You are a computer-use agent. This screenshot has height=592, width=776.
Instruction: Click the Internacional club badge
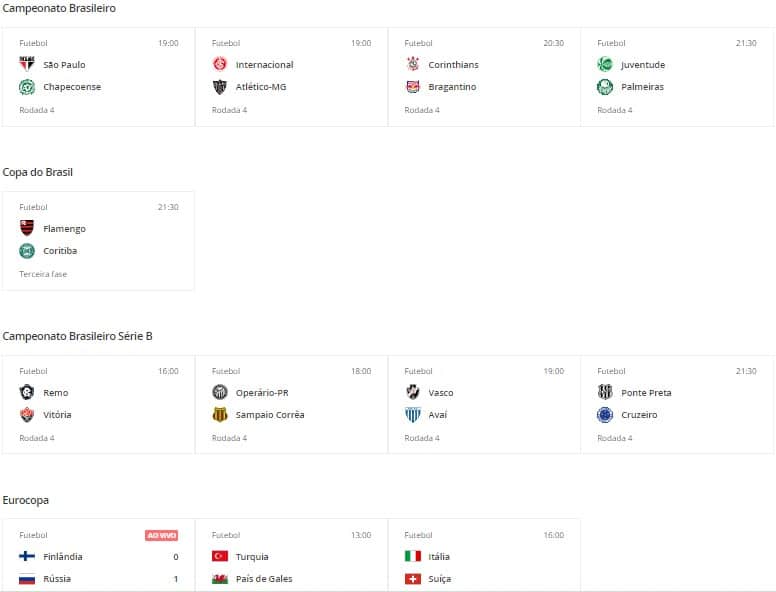point(220,65)
